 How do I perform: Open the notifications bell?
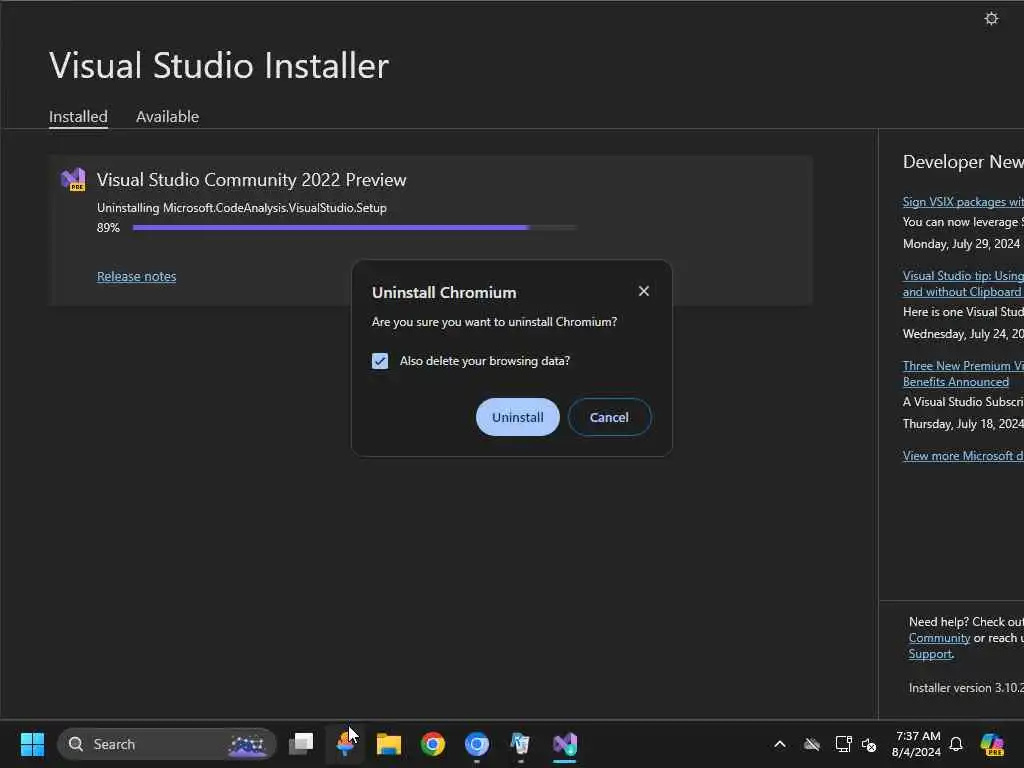click(956, 744)
